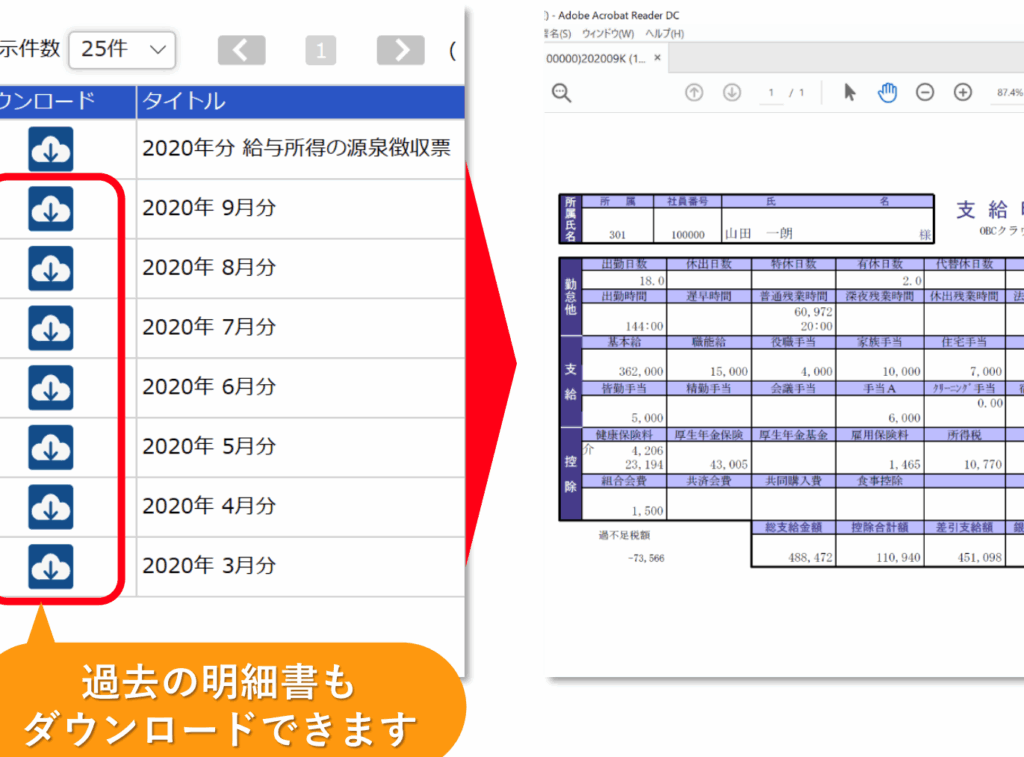Click the previous page pagination arrow button
Screen dimensions: 1024x757
click(241, 50)
